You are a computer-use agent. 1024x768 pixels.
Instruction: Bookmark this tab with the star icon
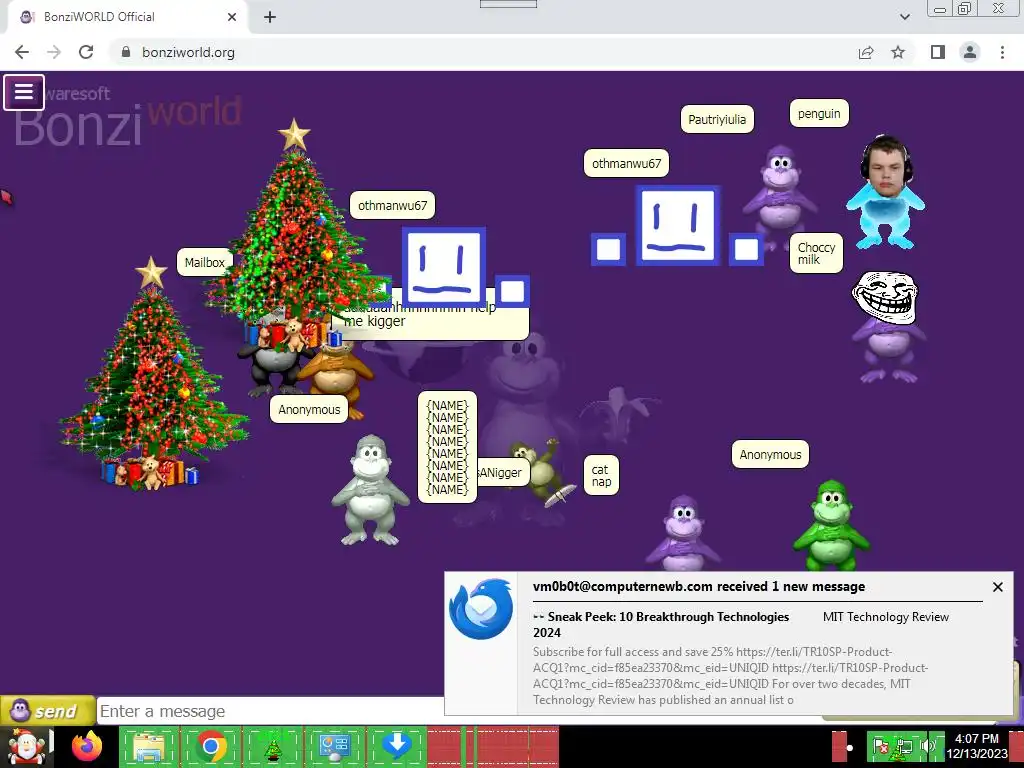[898, 52]
